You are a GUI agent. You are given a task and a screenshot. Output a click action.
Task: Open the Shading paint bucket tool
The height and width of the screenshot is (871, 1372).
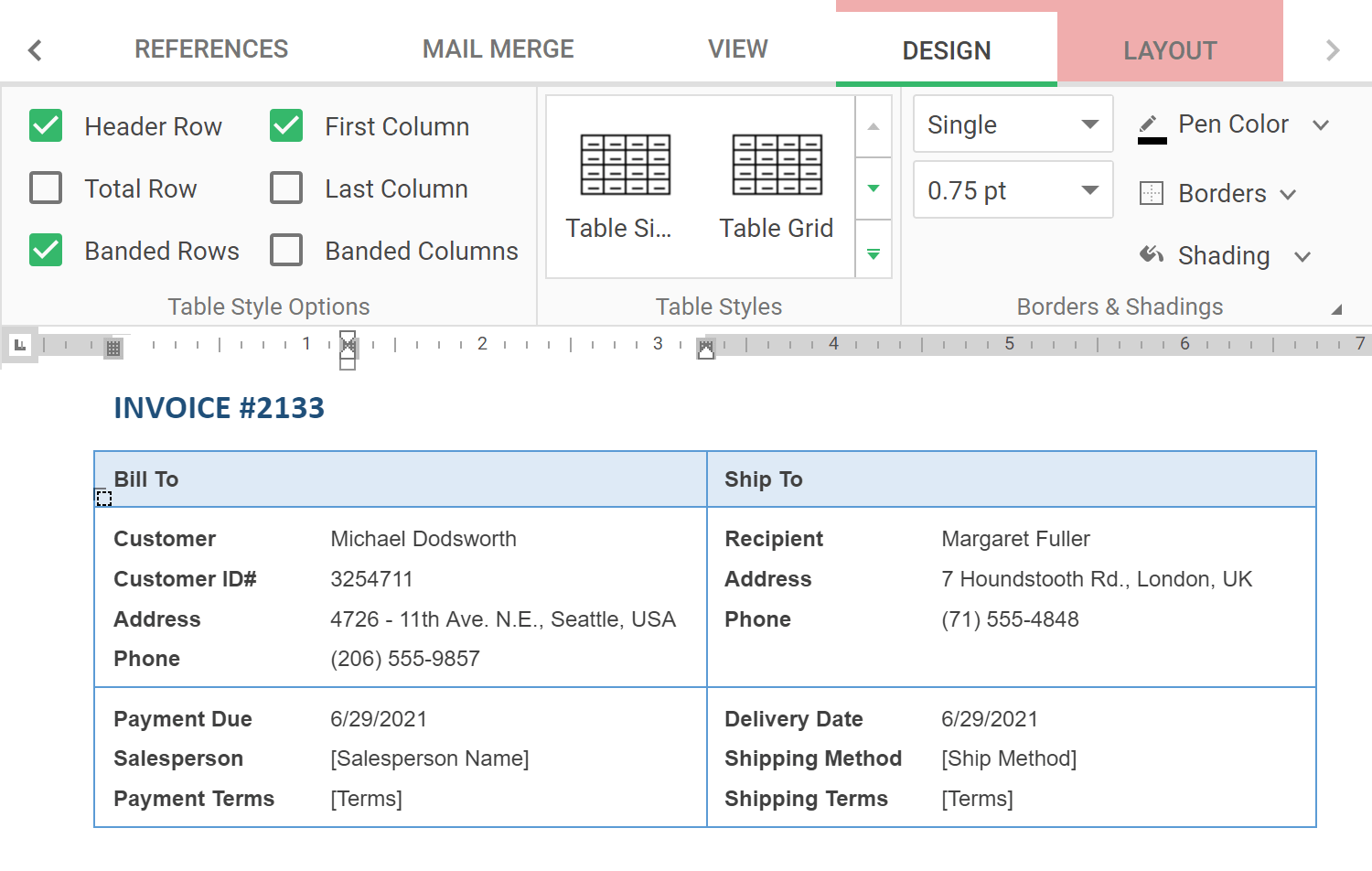(x=1151, y=255)
